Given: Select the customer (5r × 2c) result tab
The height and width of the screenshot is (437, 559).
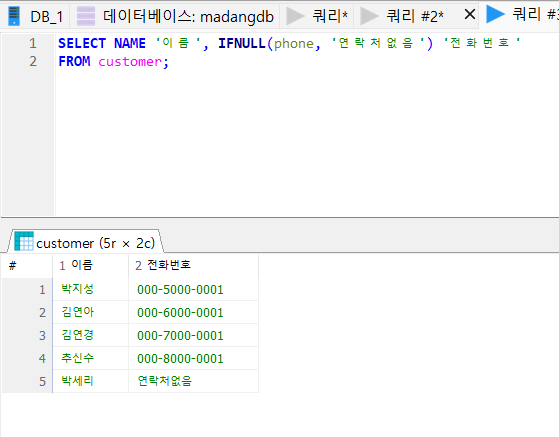Looking at the screenshot, I should (86, 241).
